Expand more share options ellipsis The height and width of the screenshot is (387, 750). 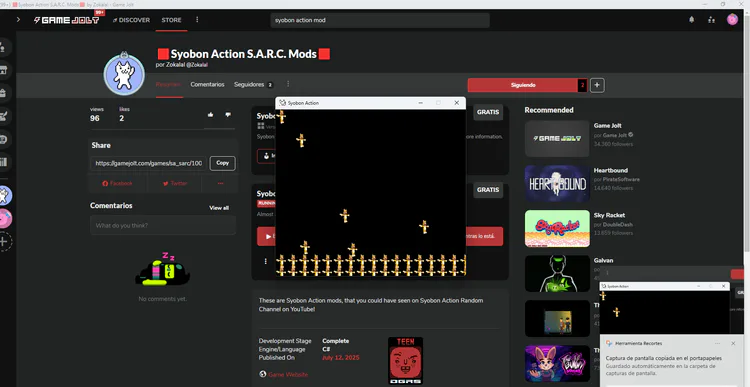[x=221, y=183]
